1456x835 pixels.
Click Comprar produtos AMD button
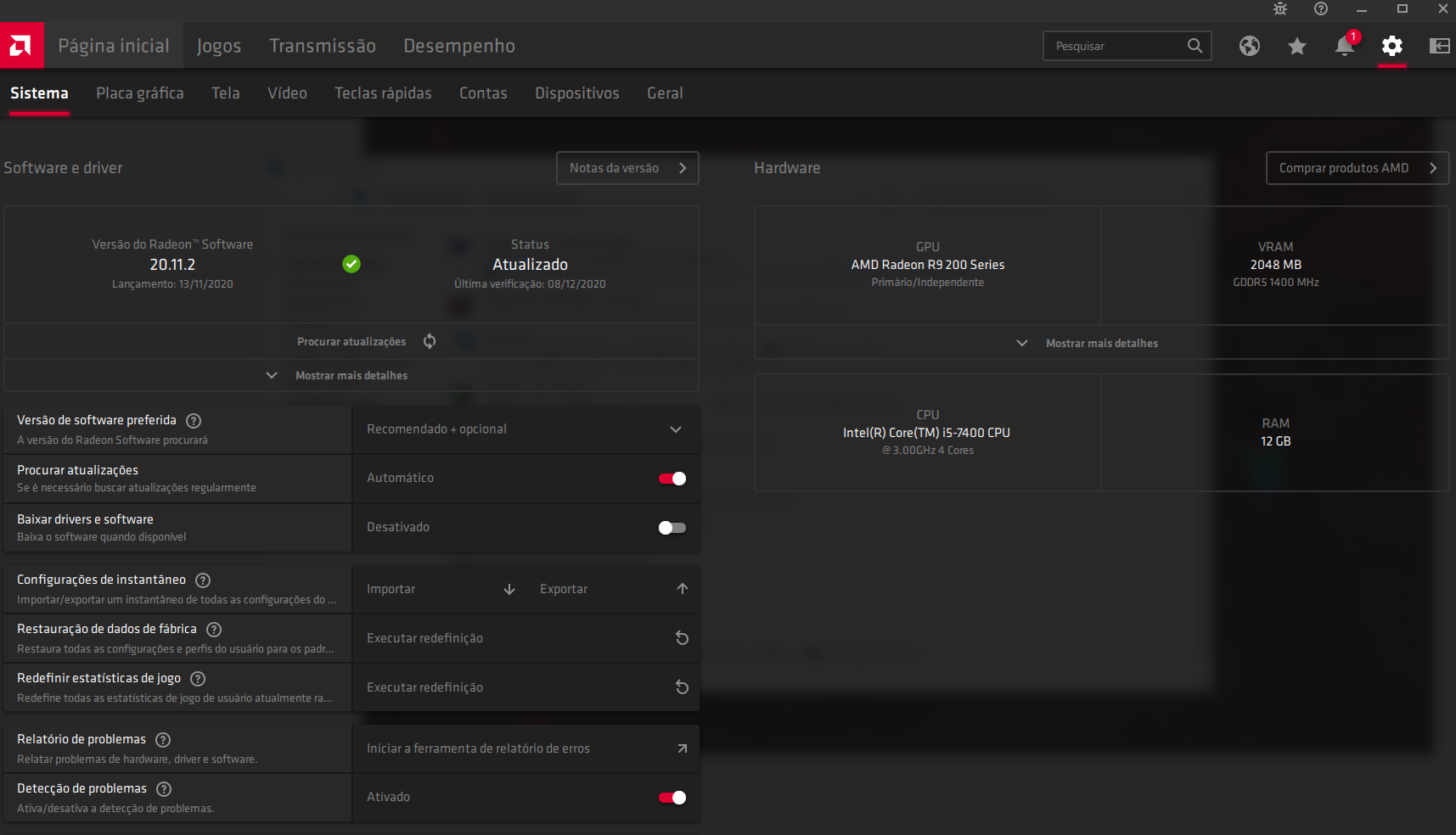tap(1357, 168)
